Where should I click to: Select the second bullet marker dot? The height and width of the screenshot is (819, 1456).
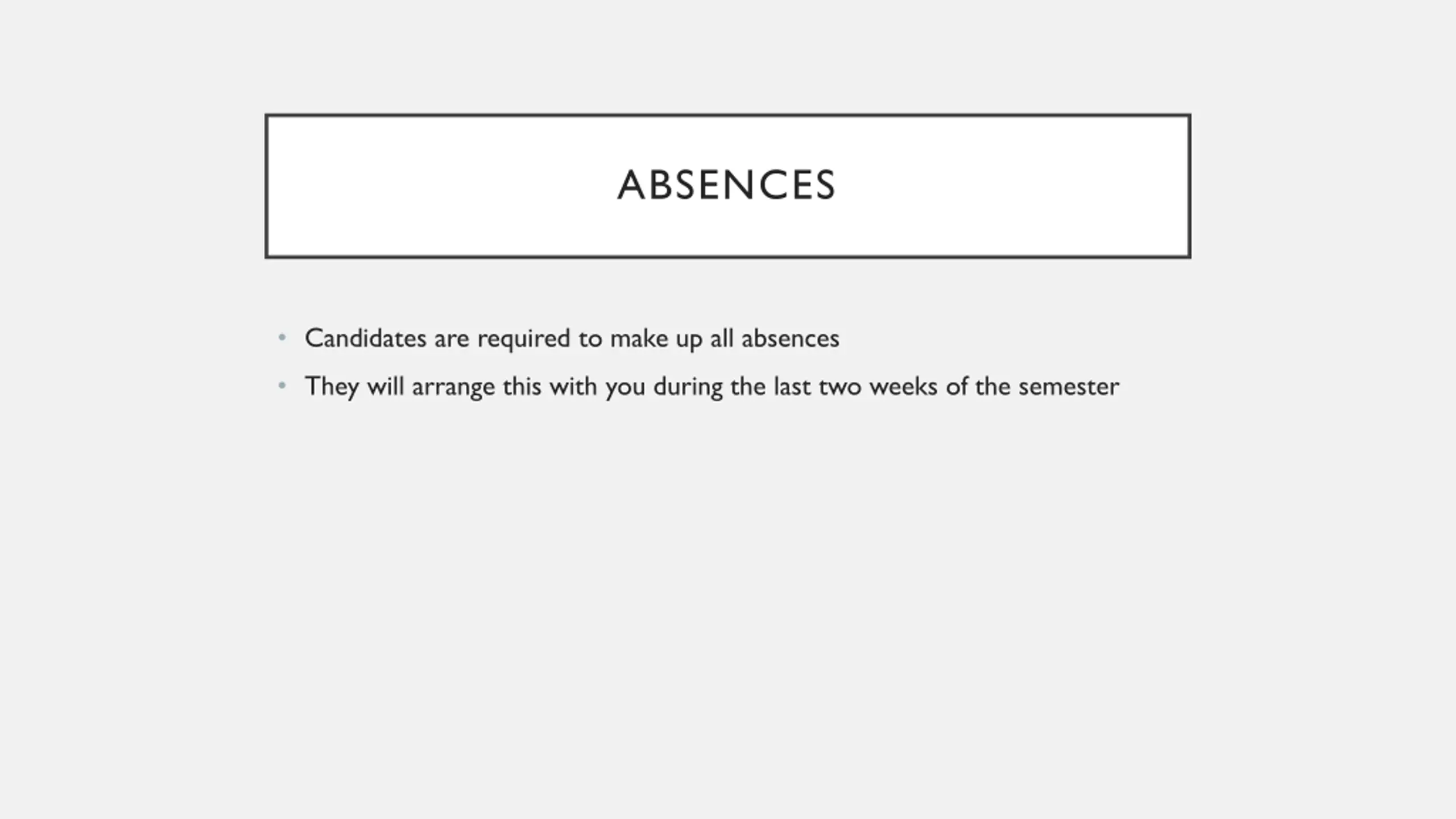pos(282,386)
